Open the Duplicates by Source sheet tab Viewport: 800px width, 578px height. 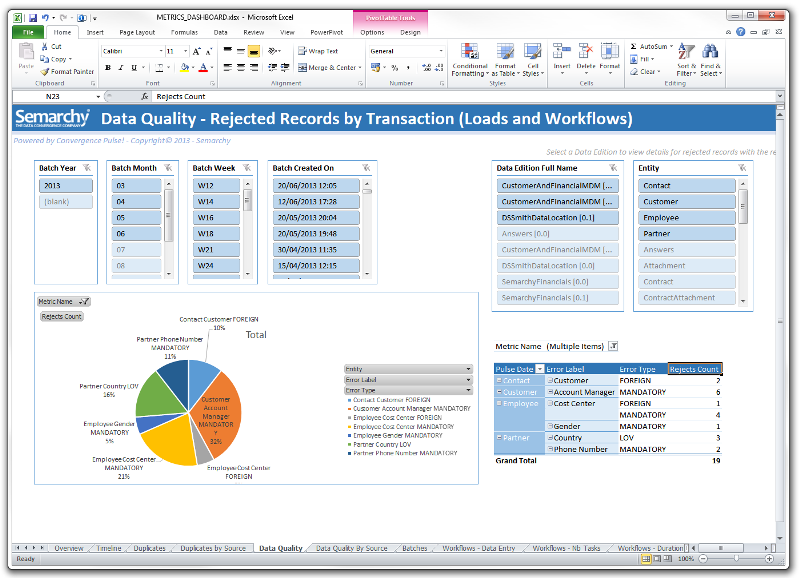click(213, 548)
